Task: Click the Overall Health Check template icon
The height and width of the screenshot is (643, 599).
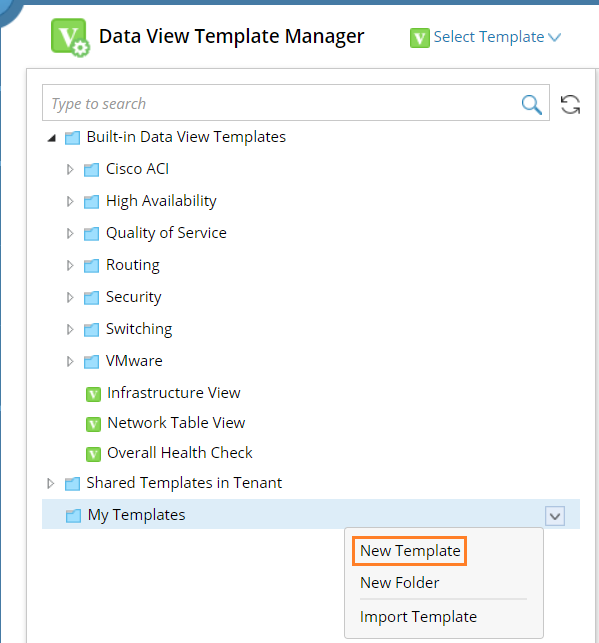Action: 93,454
